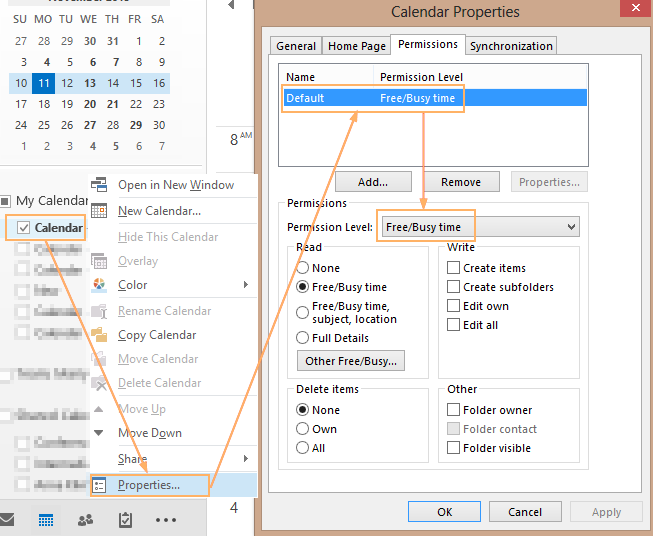Enable Folder owner checkbox
The width and height of the screenshot is (653, 536).
click(453, 410)
